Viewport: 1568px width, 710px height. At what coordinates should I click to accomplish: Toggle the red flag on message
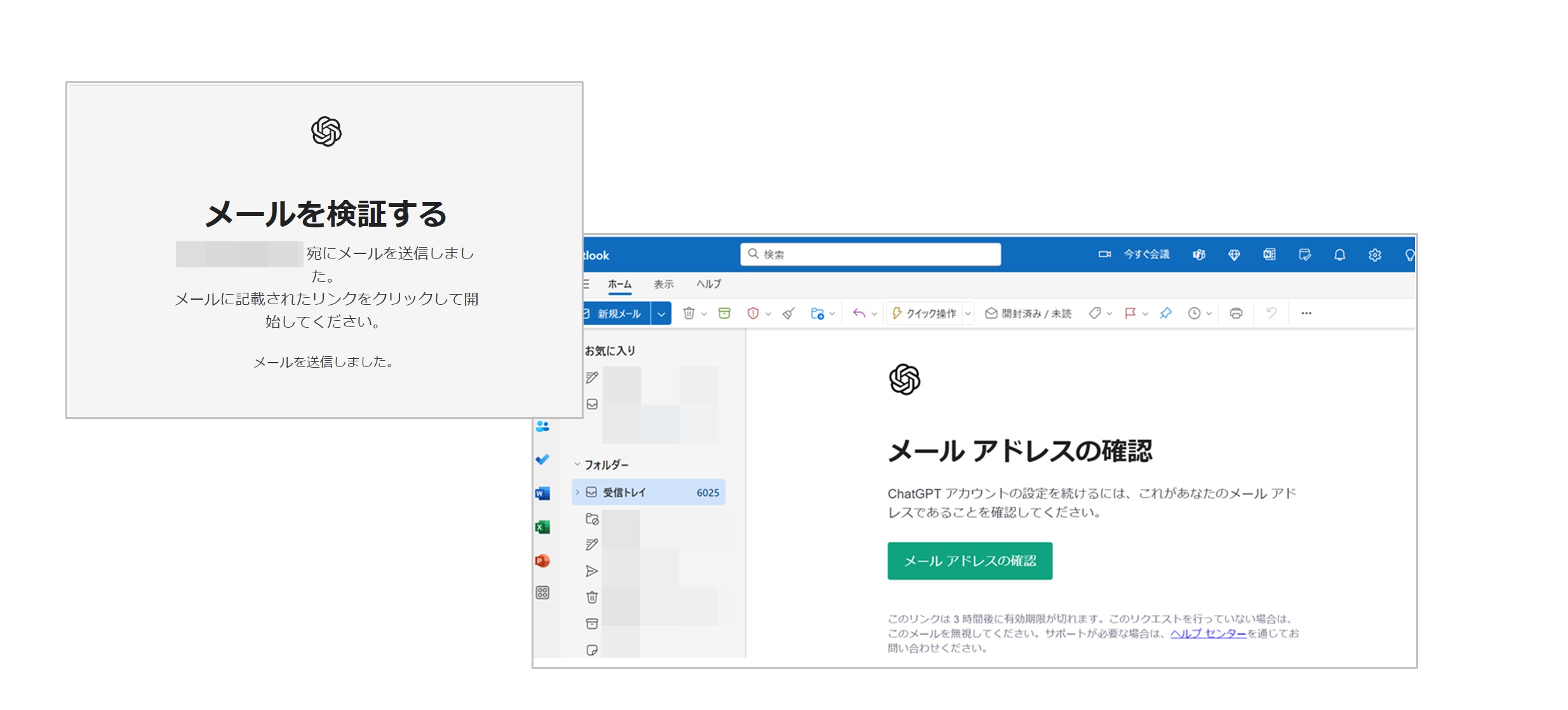pos(1130,313)
